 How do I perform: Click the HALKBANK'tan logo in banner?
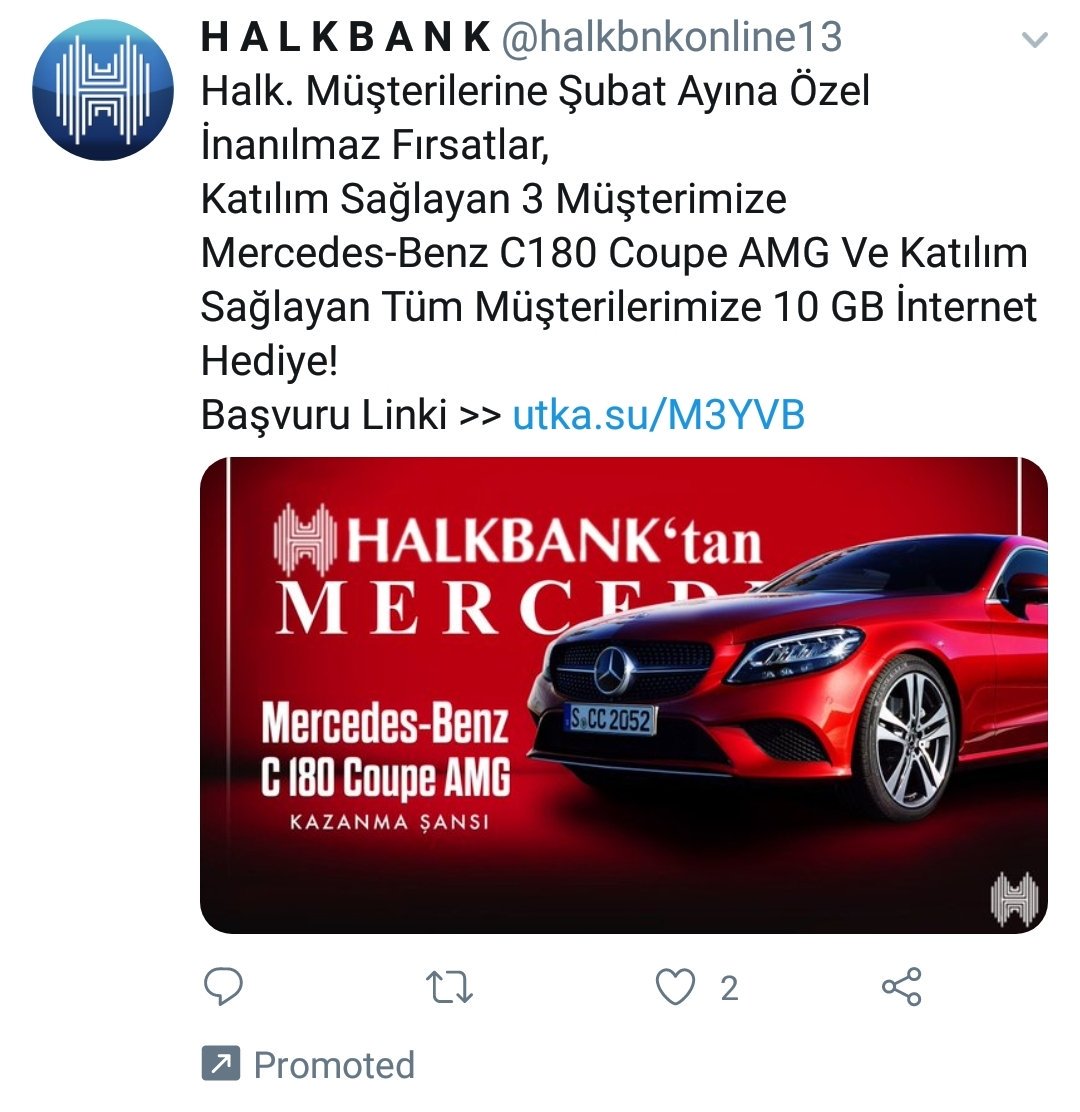[x=518, y=540]
